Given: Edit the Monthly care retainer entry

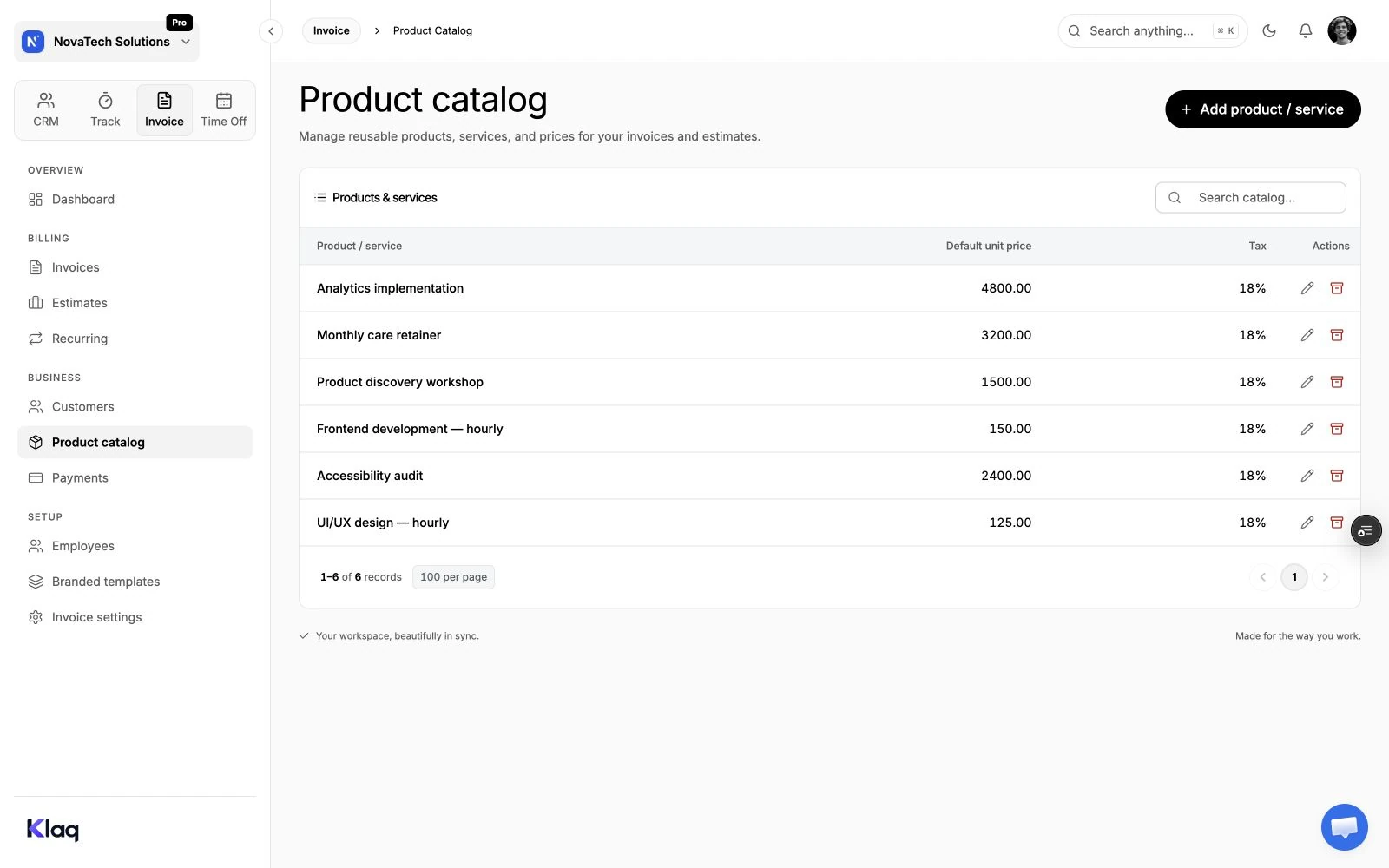Looking at the screenshot, I should [x=1307, y=335].
